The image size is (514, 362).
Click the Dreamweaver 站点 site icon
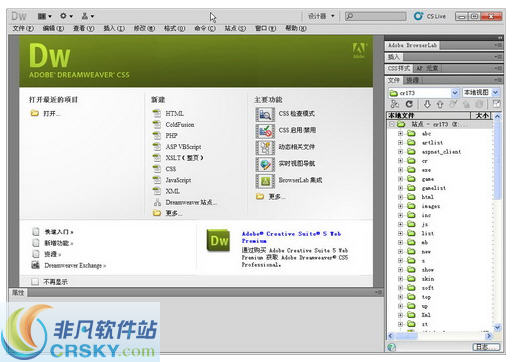pyautogui.click(x=157, y=202)
